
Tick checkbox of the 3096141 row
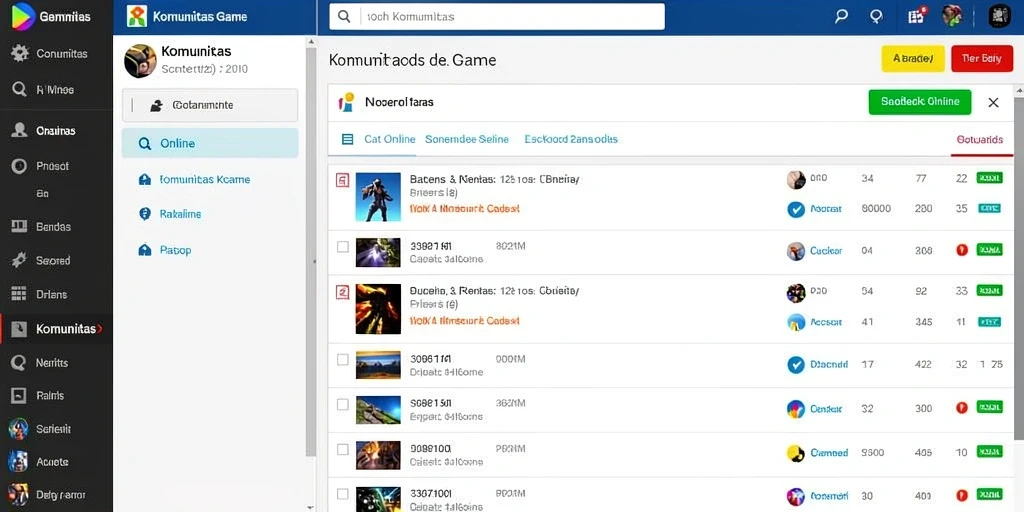[342, 359]
